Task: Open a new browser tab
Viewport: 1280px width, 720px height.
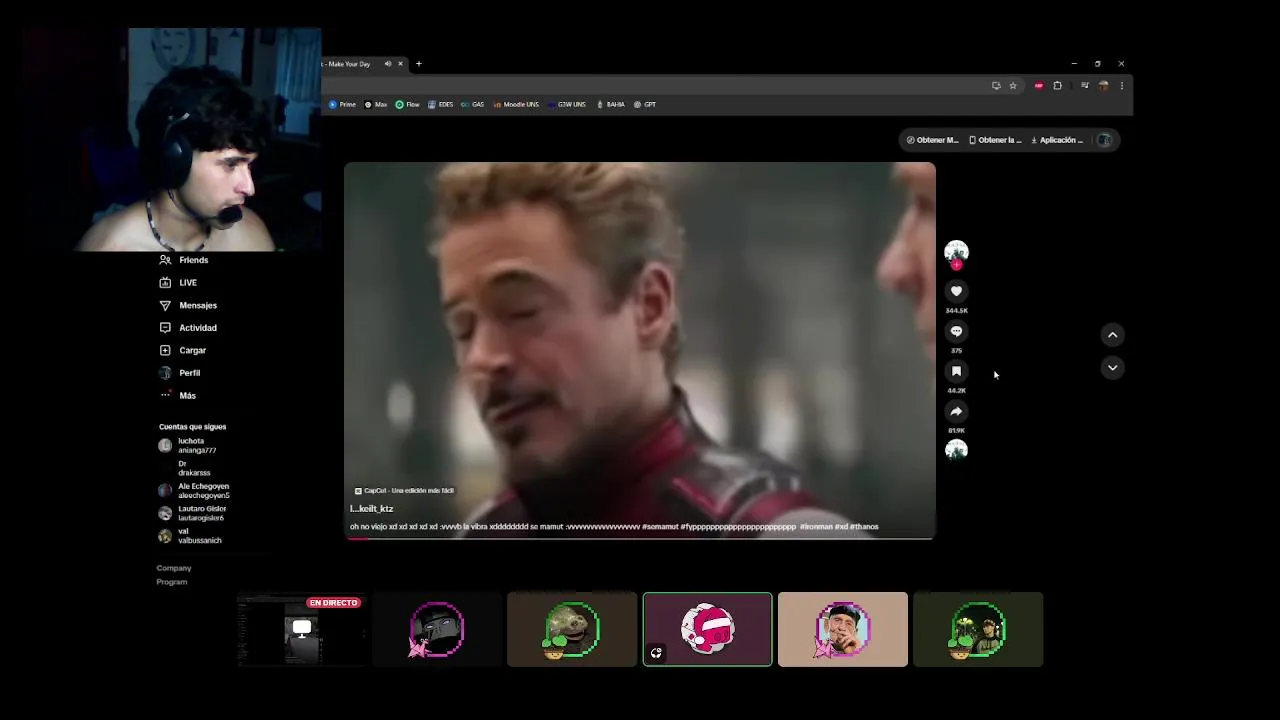Action: click(419, 64)
